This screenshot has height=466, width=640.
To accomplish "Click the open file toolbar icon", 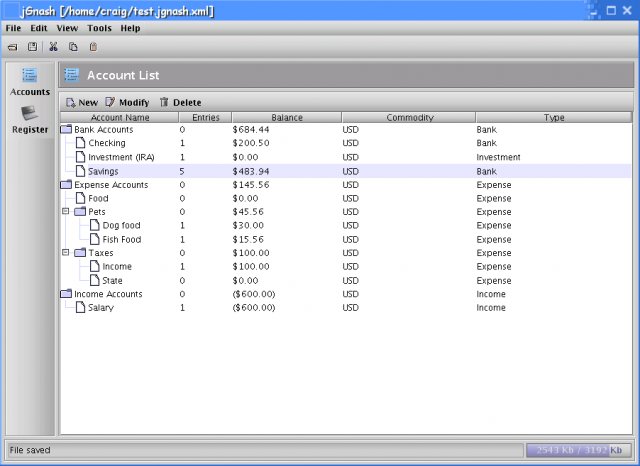I will [13, 47].
